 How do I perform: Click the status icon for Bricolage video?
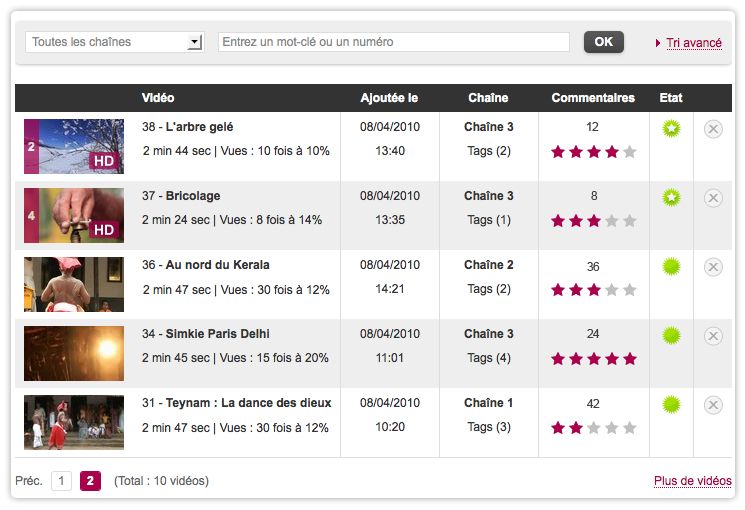point(671,197)
